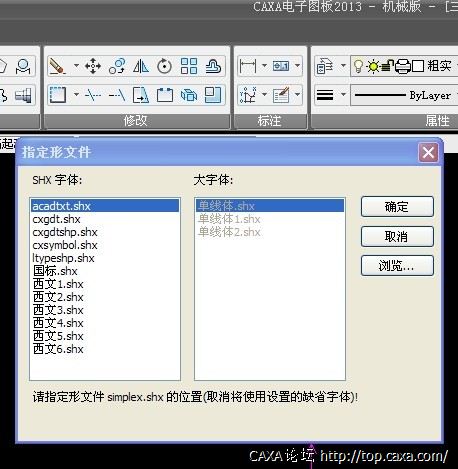The image size is (458, 469).
Task: Select 单线体2.shx in big font list
Action: 270,232
